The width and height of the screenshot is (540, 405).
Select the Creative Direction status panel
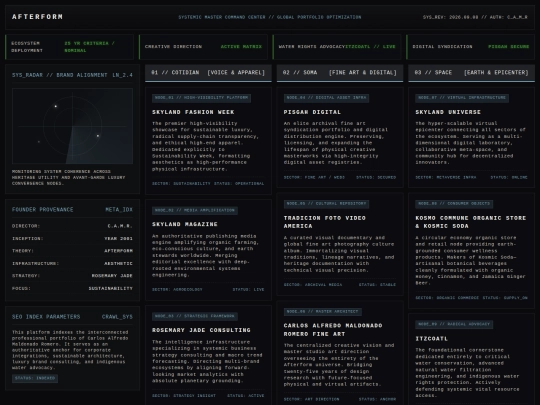click(203, 47)
